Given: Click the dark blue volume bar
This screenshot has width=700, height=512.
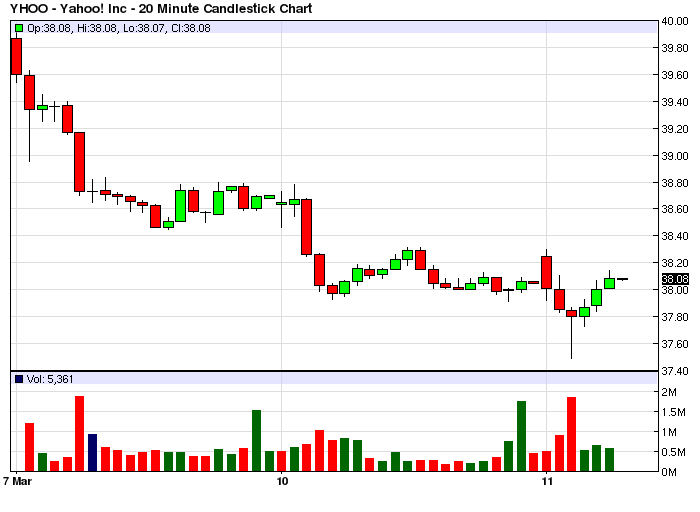Looking at the screenshot, I should 92,452.
